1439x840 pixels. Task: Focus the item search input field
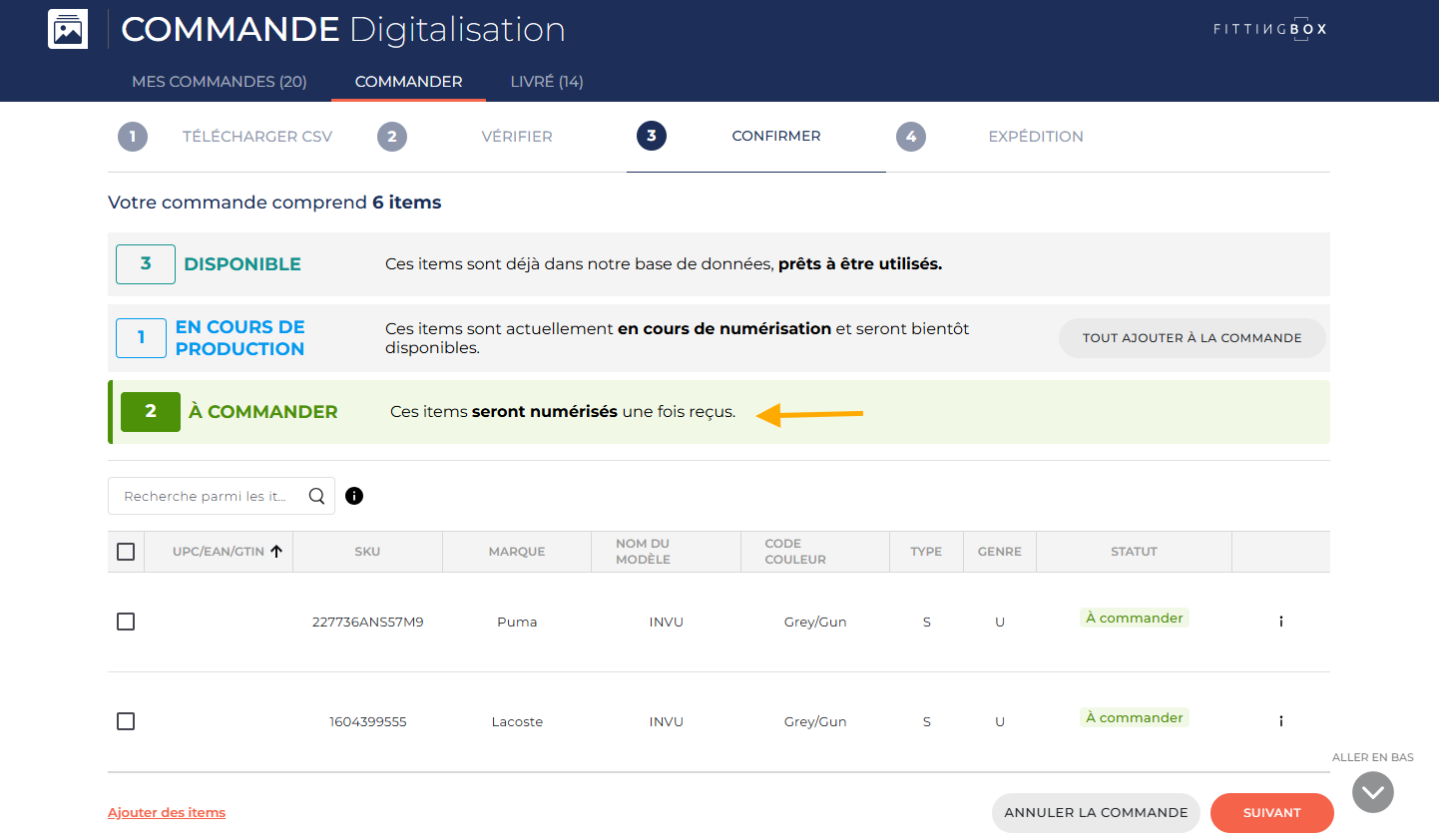tap(205, 496)
